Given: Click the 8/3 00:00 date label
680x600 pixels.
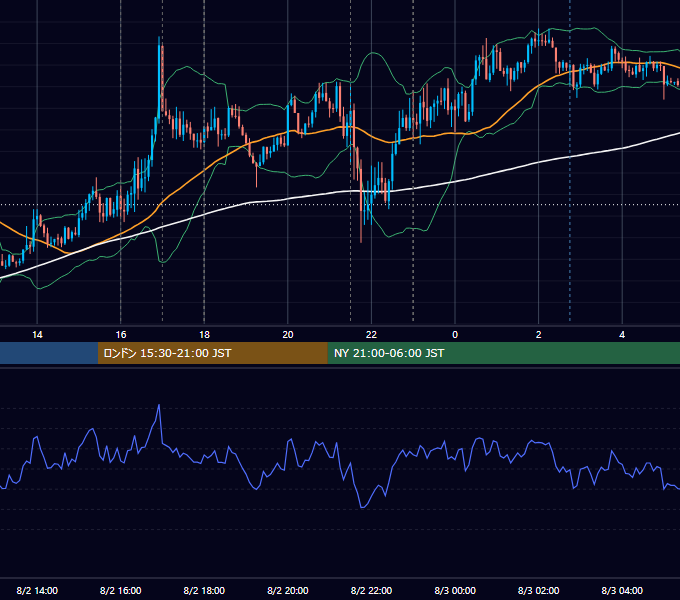Looking at the screenshot, I should pyautogui.click(x=455, y=590).
